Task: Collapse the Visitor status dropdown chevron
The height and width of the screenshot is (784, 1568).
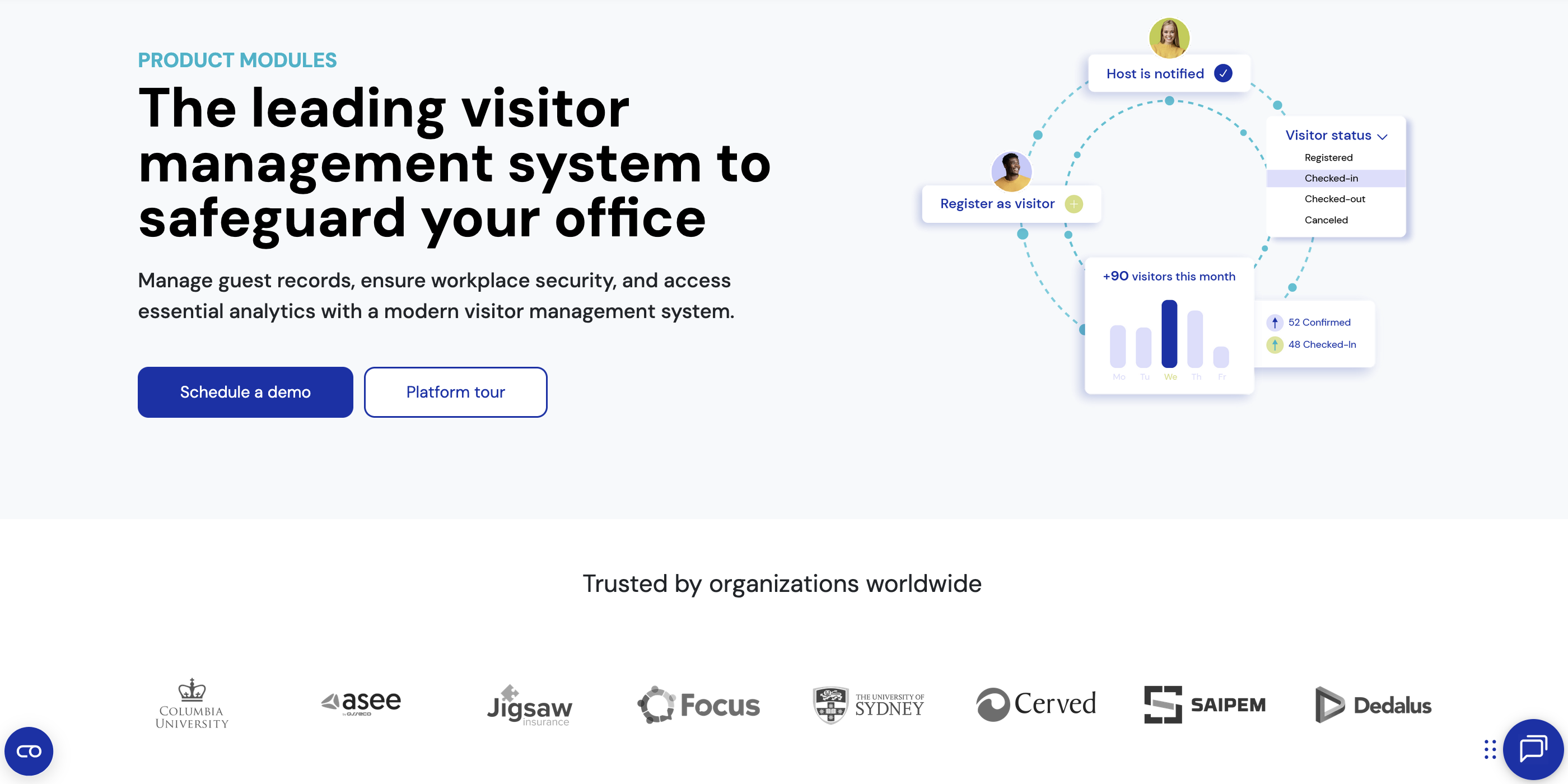Action: click(x=1382, y=136)
